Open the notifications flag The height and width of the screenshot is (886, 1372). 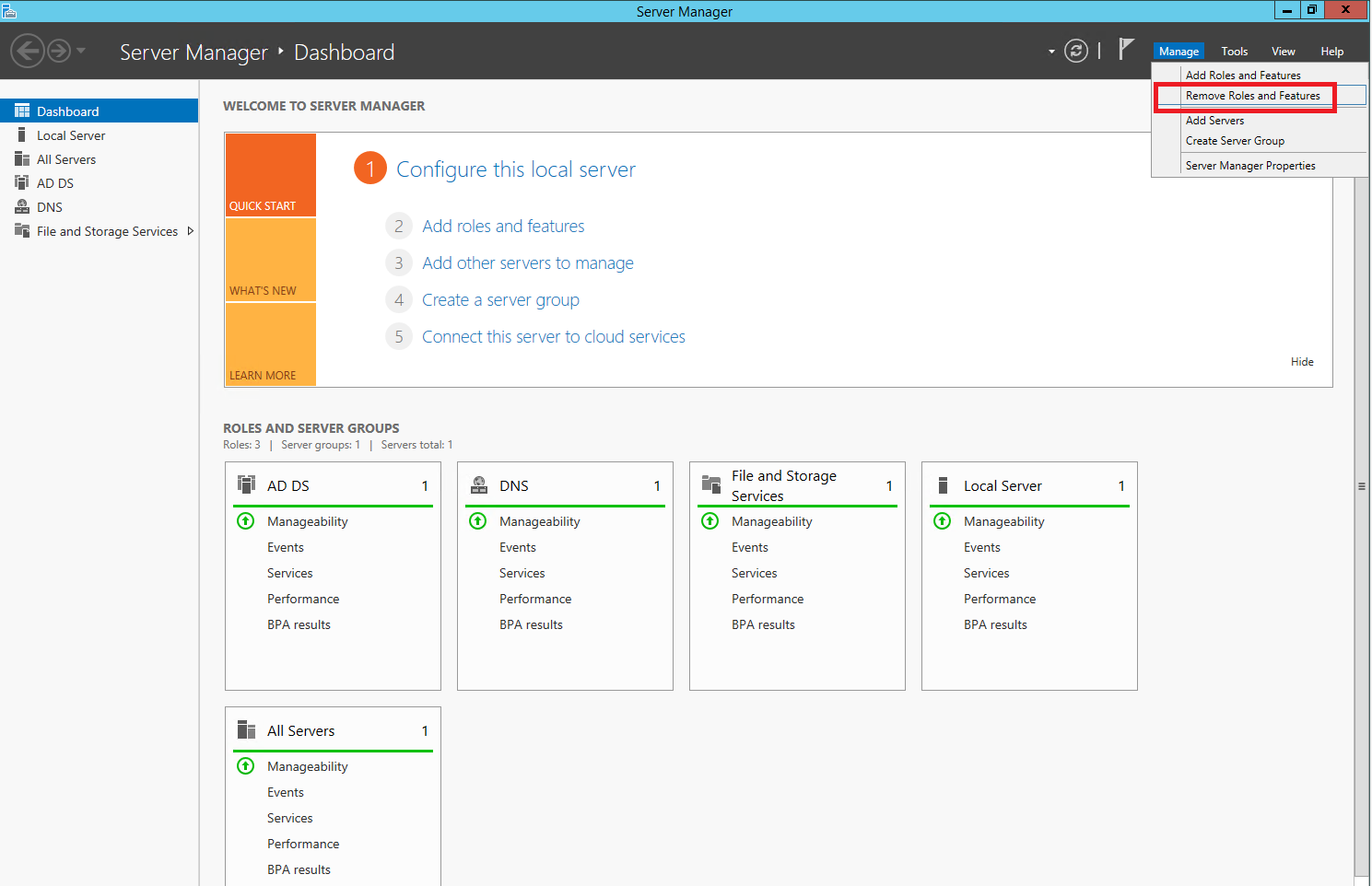coord(1126,49)
